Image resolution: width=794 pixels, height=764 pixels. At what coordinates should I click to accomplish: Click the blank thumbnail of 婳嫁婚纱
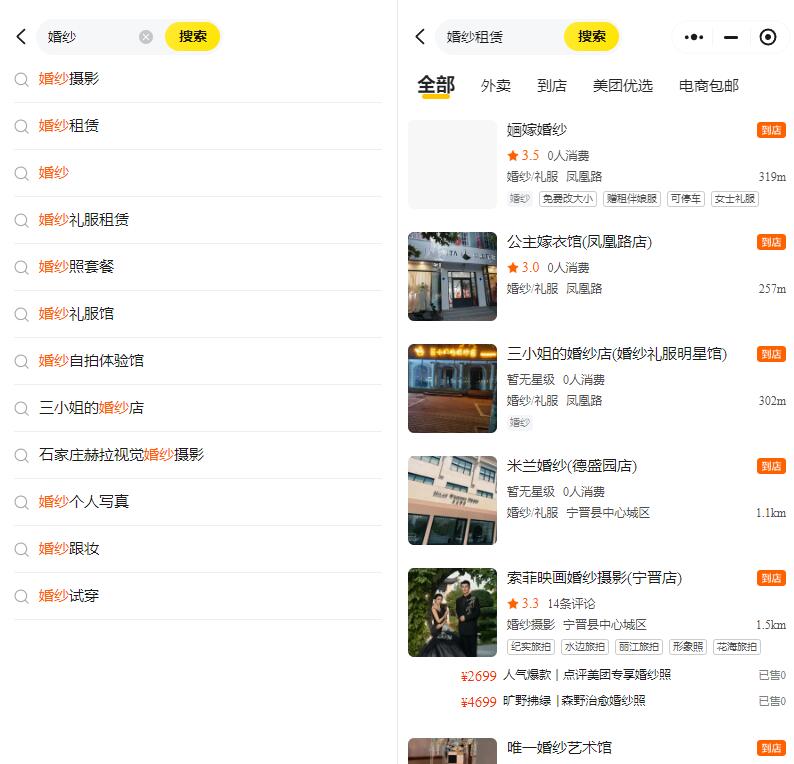tap(452, 165)
